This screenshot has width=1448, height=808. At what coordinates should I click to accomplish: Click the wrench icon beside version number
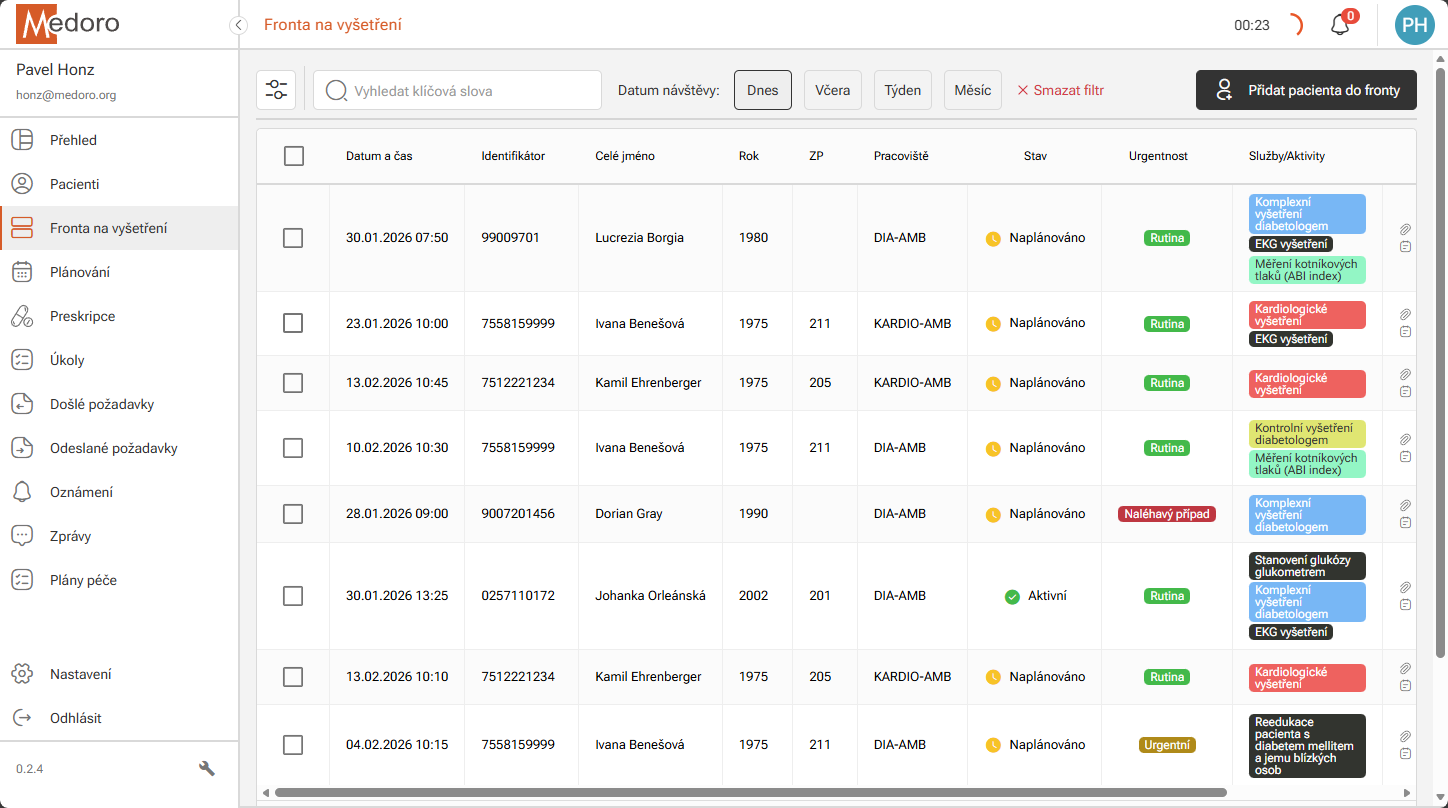pos(207,768)
